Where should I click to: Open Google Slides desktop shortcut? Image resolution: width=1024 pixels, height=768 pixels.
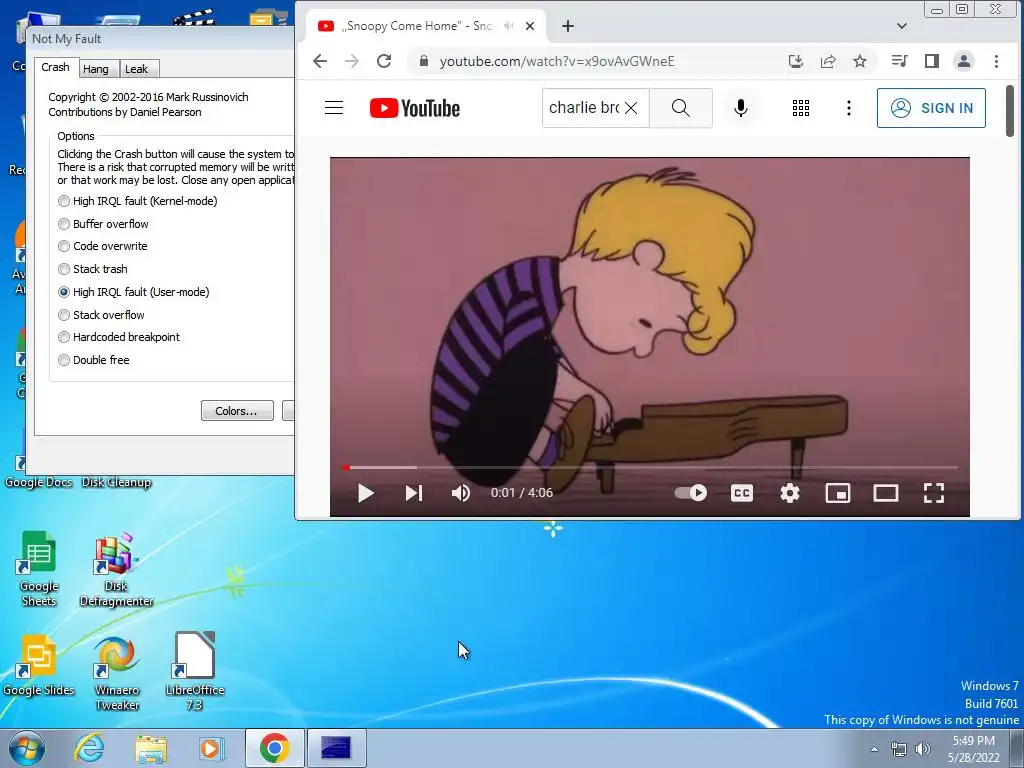tap(39, 666)
